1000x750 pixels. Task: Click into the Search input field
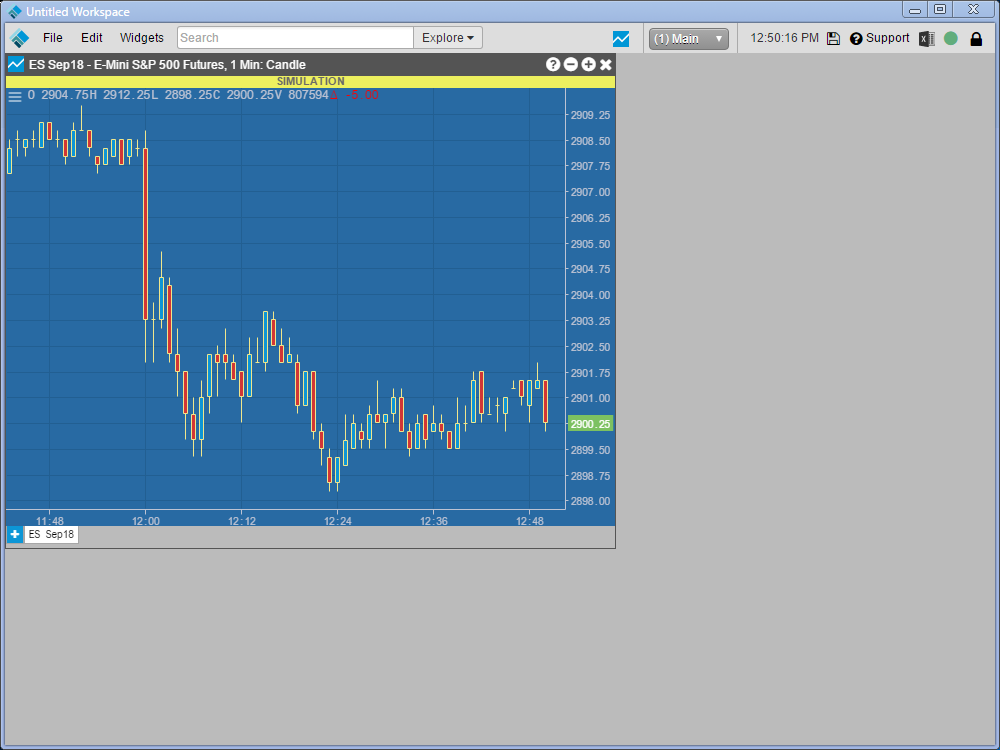(x=295, y=38)
